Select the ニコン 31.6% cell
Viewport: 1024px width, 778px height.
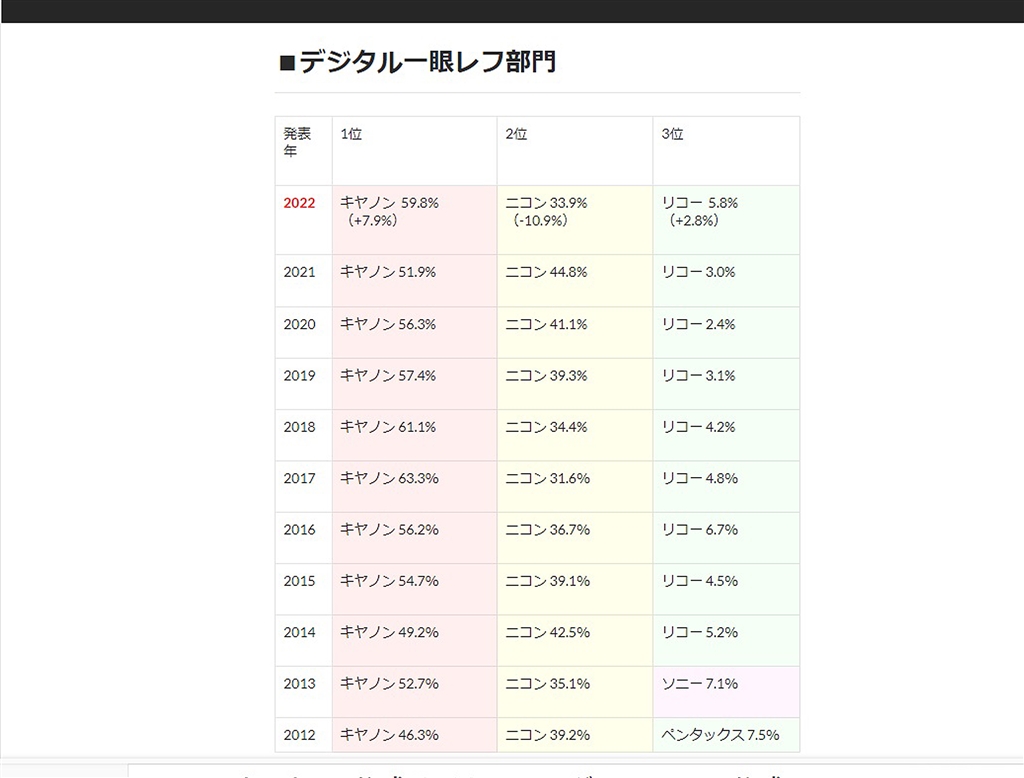tap(546, 479)
